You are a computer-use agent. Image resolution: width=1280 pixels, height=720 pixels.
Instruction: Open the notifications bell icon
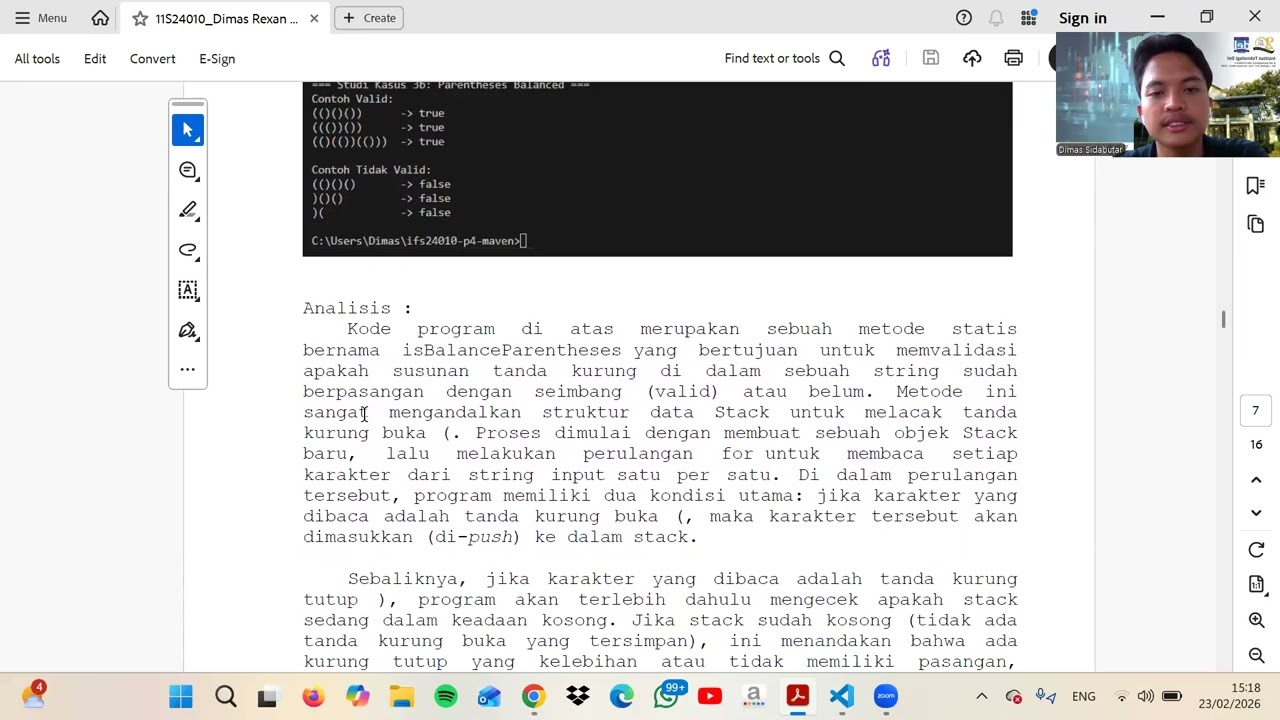click(996, 18)
